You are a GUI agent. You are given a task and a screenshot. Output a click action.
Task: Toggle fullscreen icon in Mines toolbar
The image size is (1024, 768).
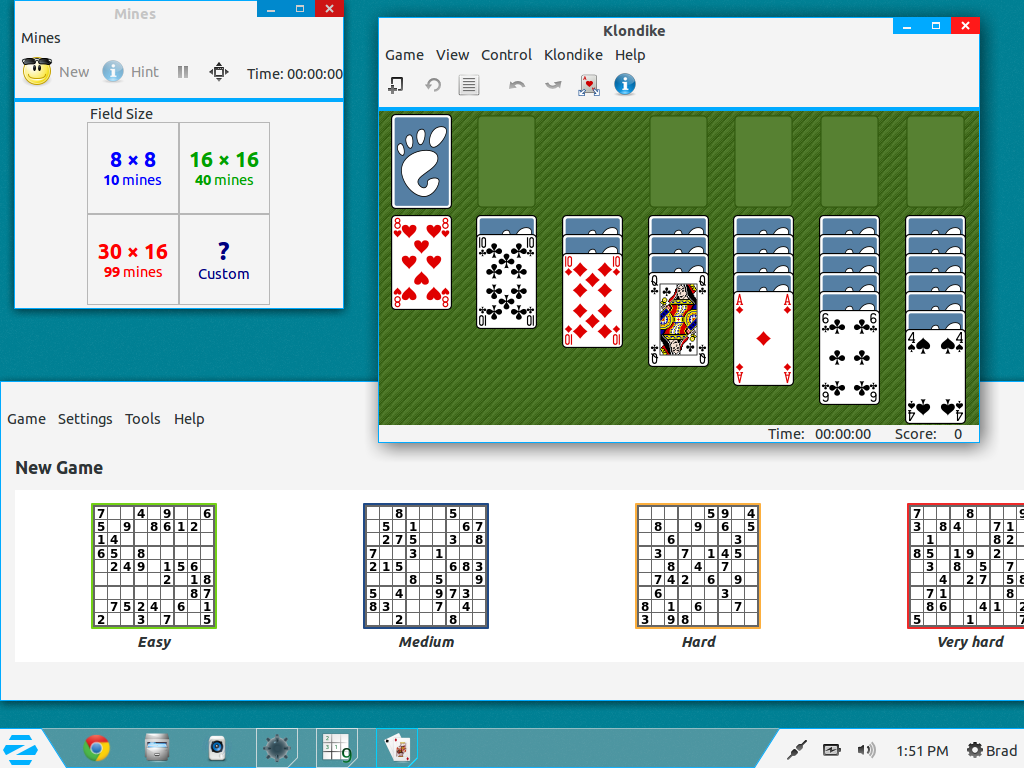[x=219, y=72]
